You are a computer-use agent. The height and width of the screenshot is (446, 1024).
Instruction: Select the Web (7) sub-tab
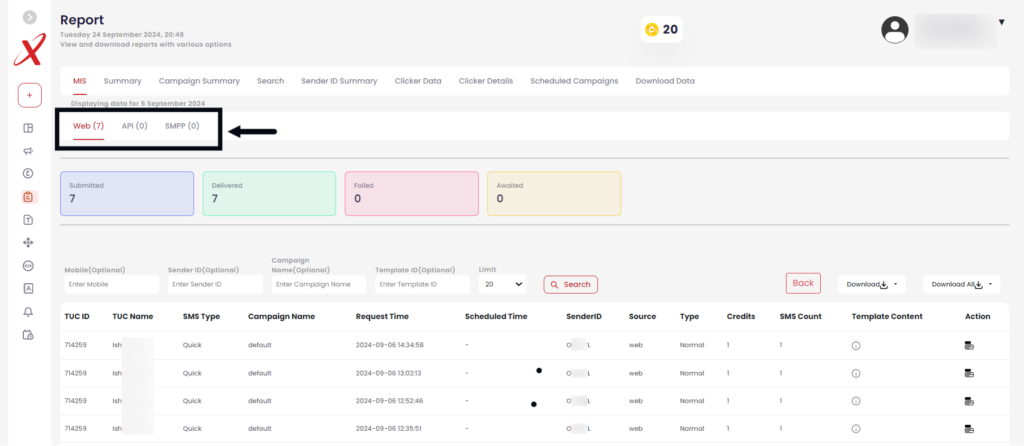coord(88,126)
